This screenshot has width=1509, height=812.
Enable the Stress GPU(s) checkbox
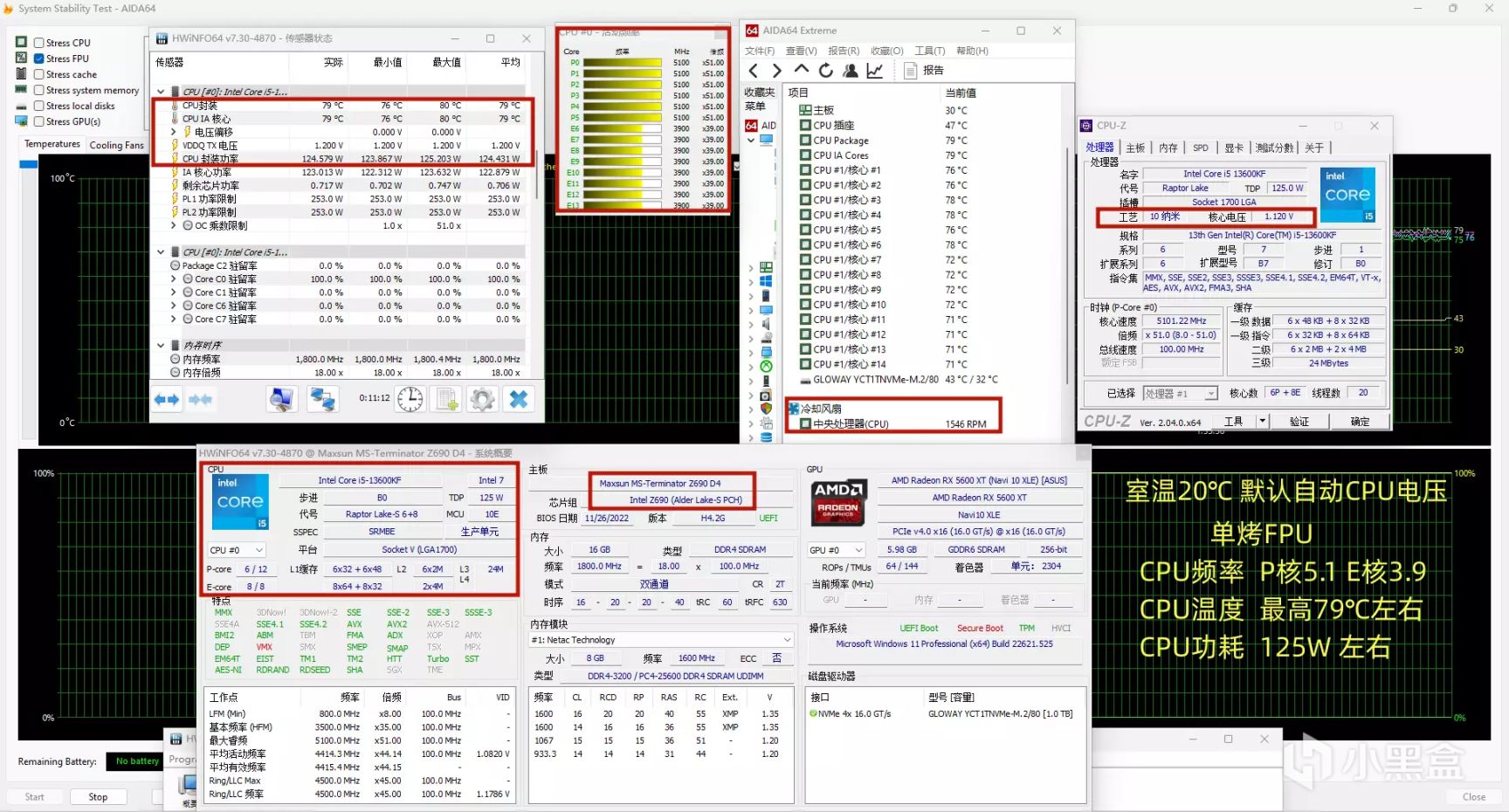tap(38, 121)
